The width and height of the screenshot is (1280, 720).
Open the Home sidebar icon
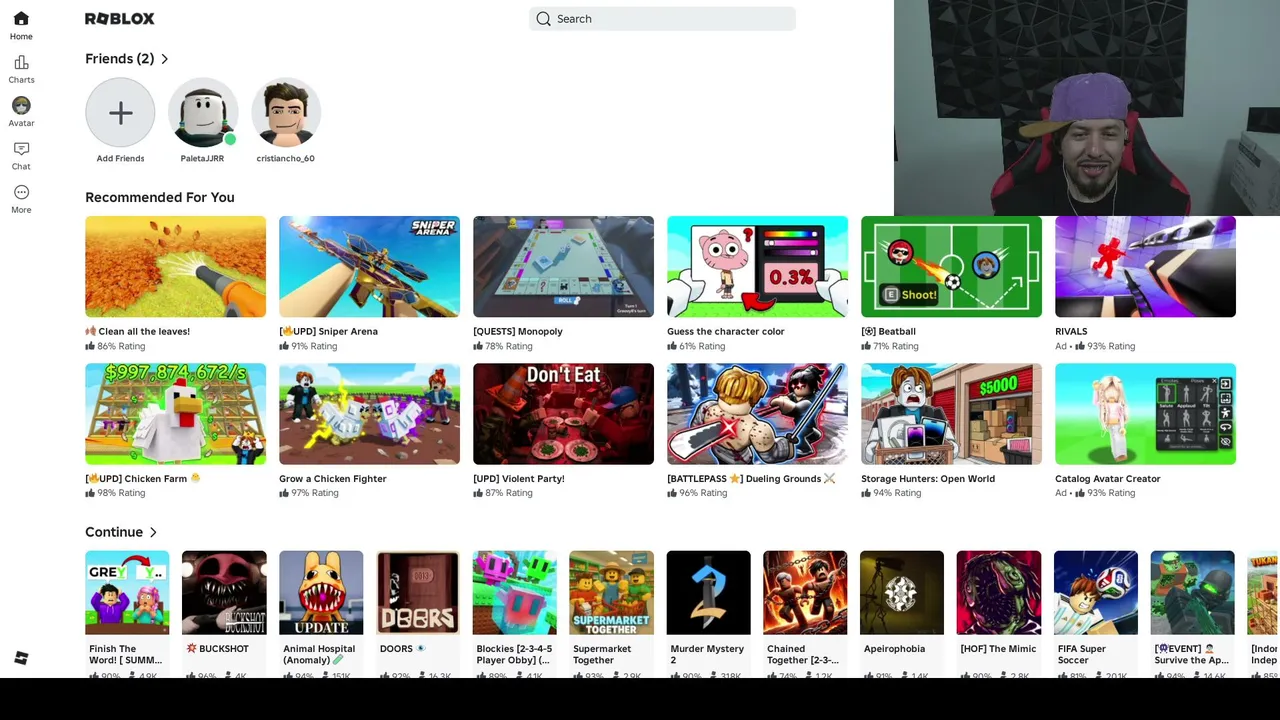(21, 19)
